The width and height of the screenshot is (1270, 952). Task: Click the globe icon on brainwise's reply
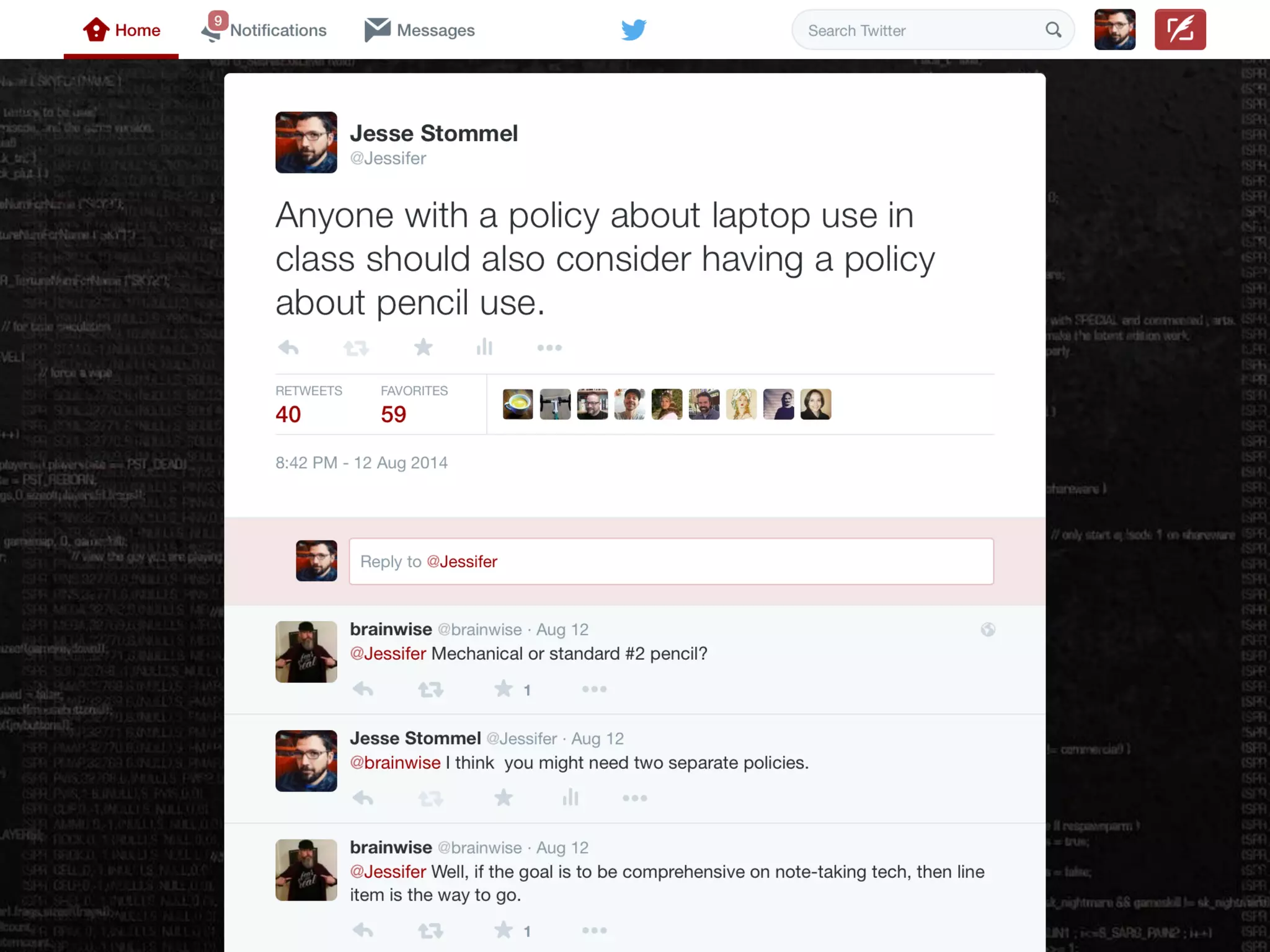coord(988,630)
